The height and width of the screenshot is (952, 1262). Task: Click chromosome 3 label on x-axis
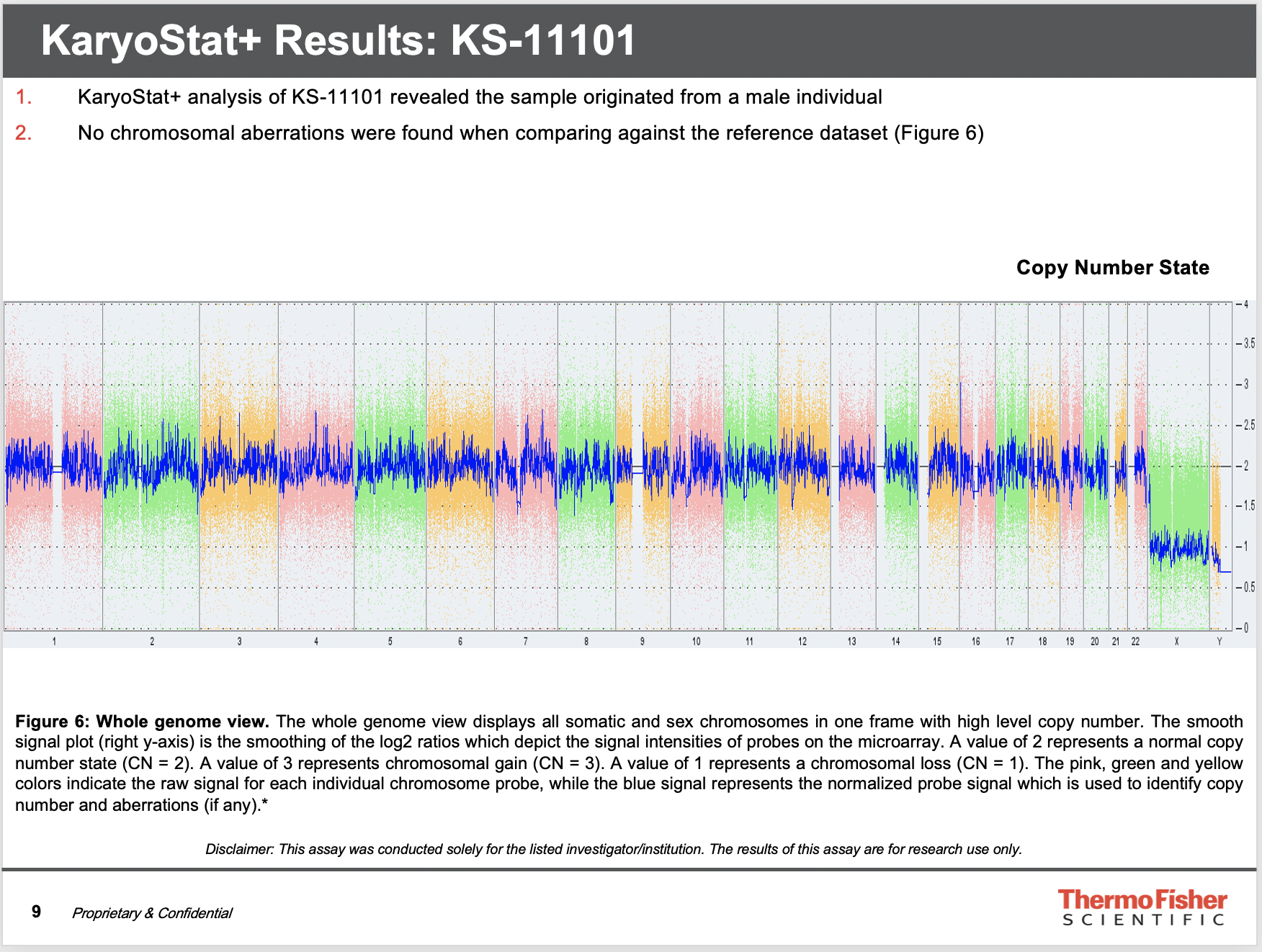[x=240, y=641]
